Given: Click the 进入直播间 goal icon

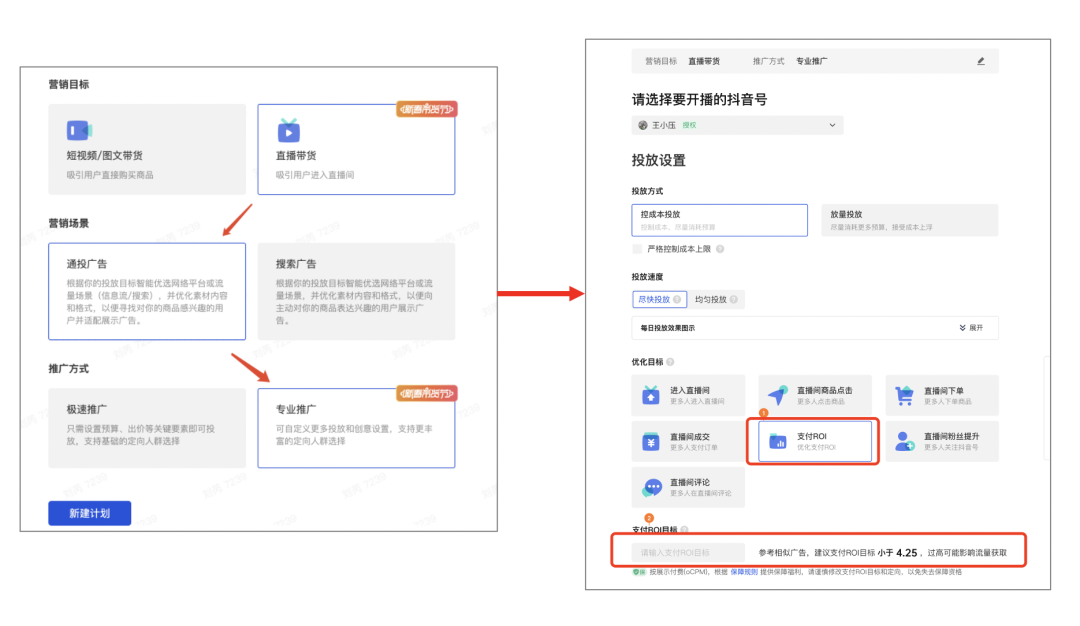Looking at the screenshot, I should (651, 395).
